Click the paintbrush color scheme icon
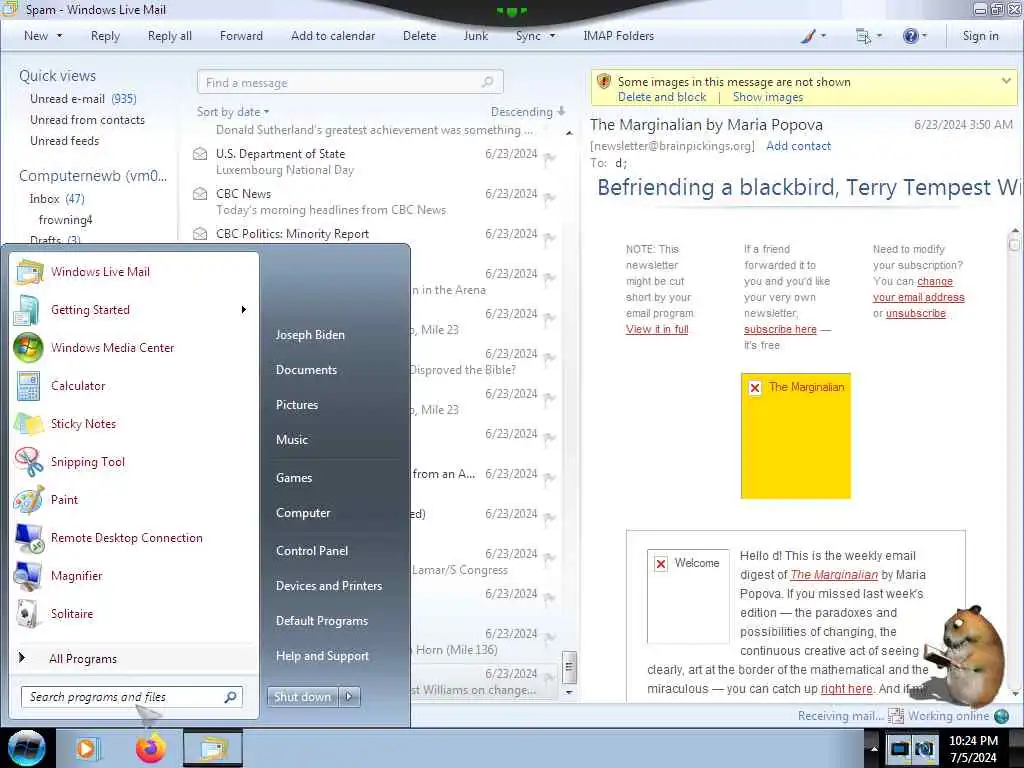1024x768 pixels. click(808, 36)
